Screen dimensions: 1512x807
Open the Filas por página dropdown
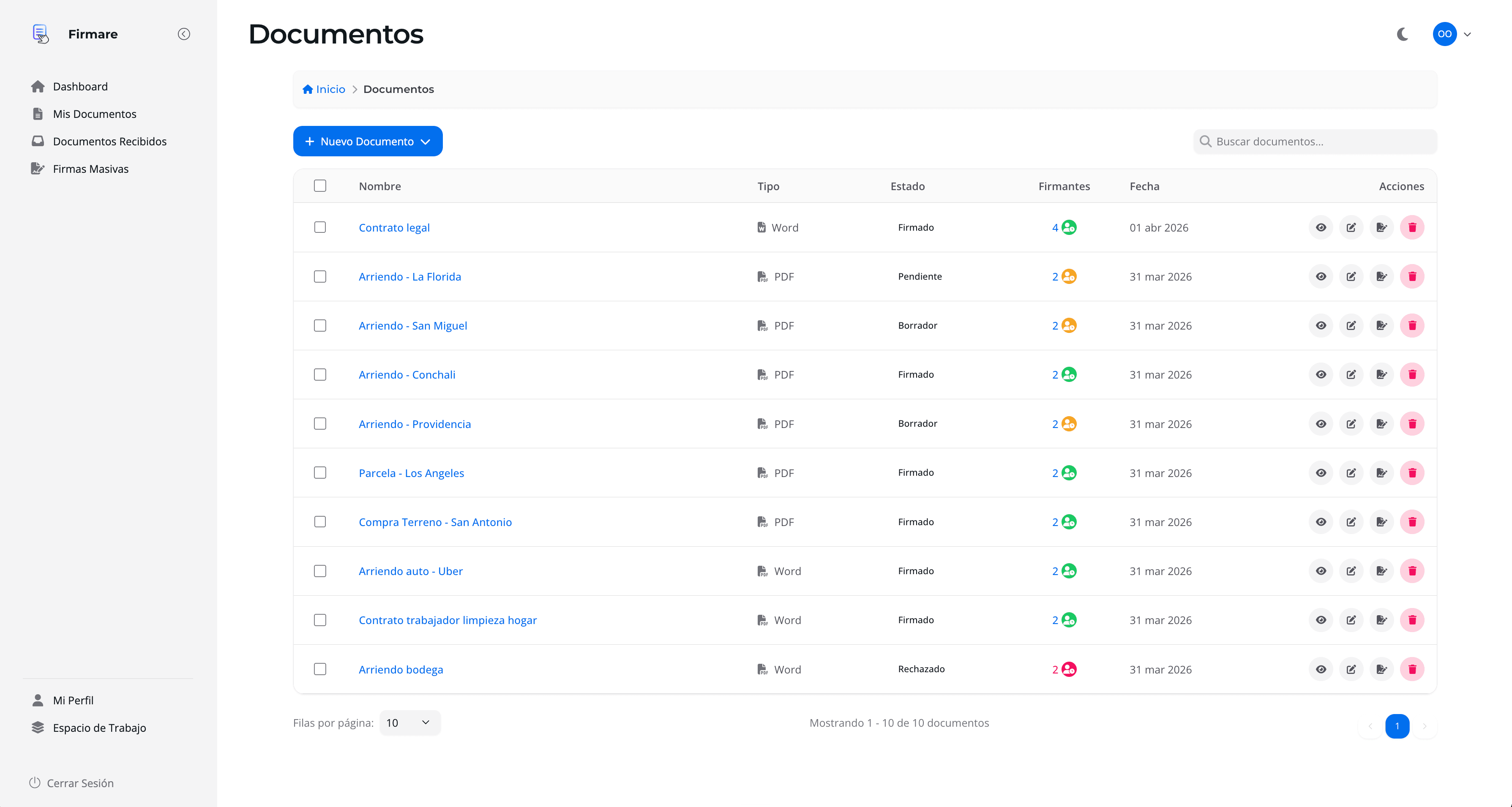(409, 722)
